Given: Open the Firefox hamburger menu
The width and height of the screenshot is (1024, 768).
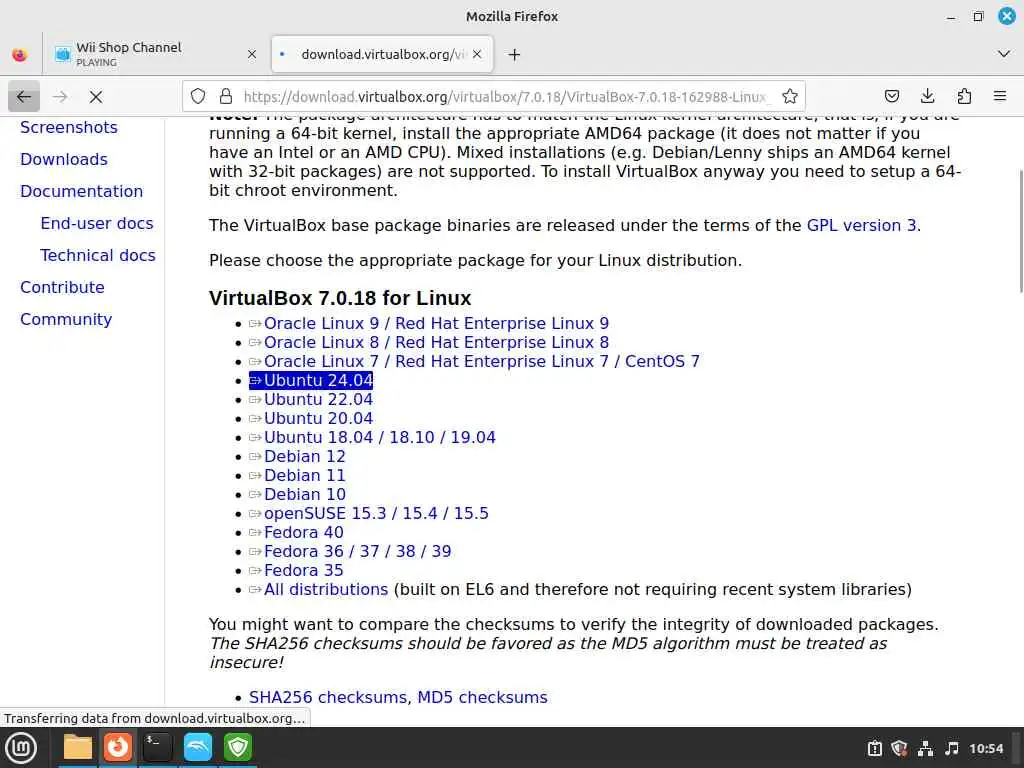Looking at the screenshot, I should point(1000,96).
